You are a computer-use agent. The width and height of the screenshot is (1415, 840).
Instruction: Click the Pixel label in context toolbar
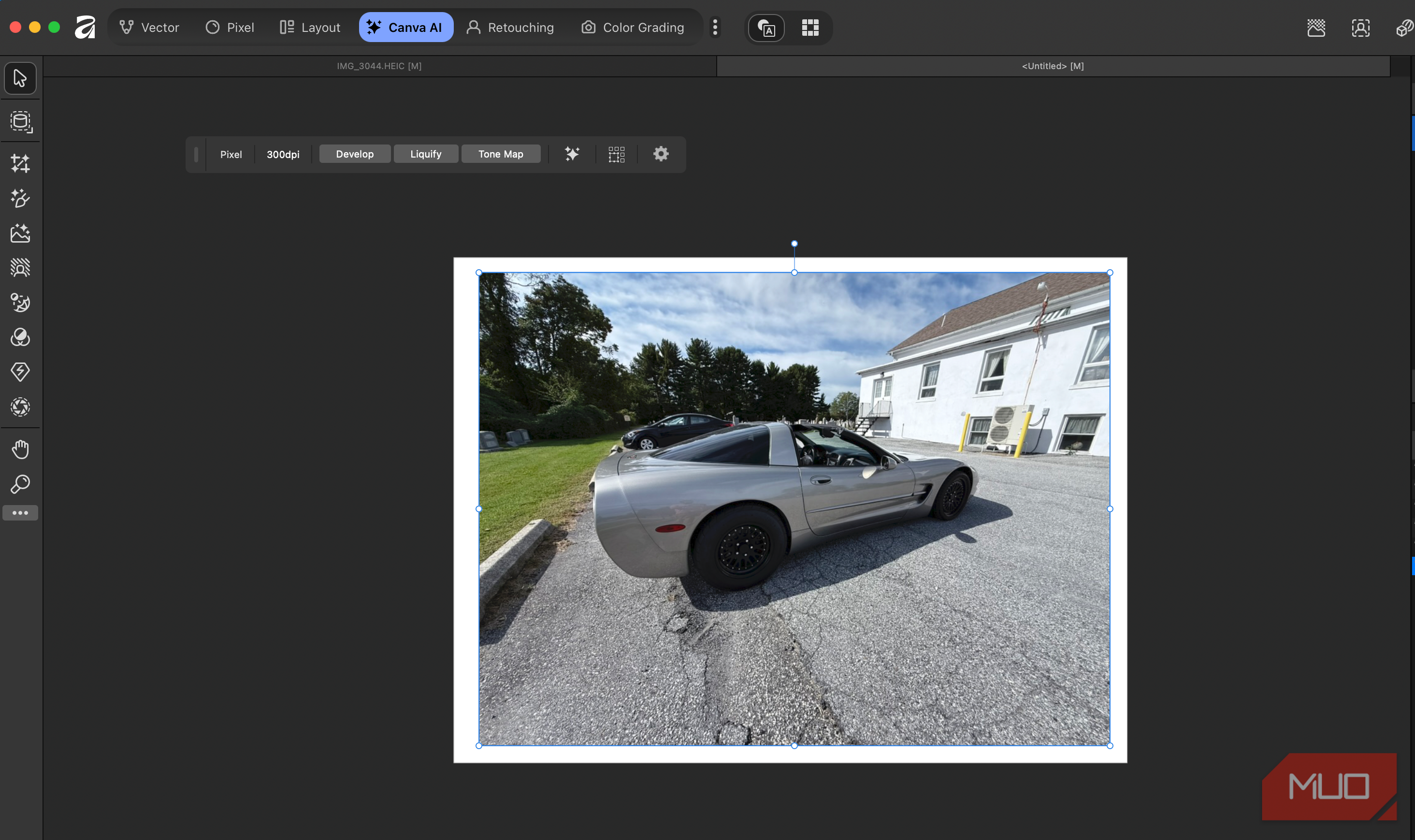click(231, 155)
